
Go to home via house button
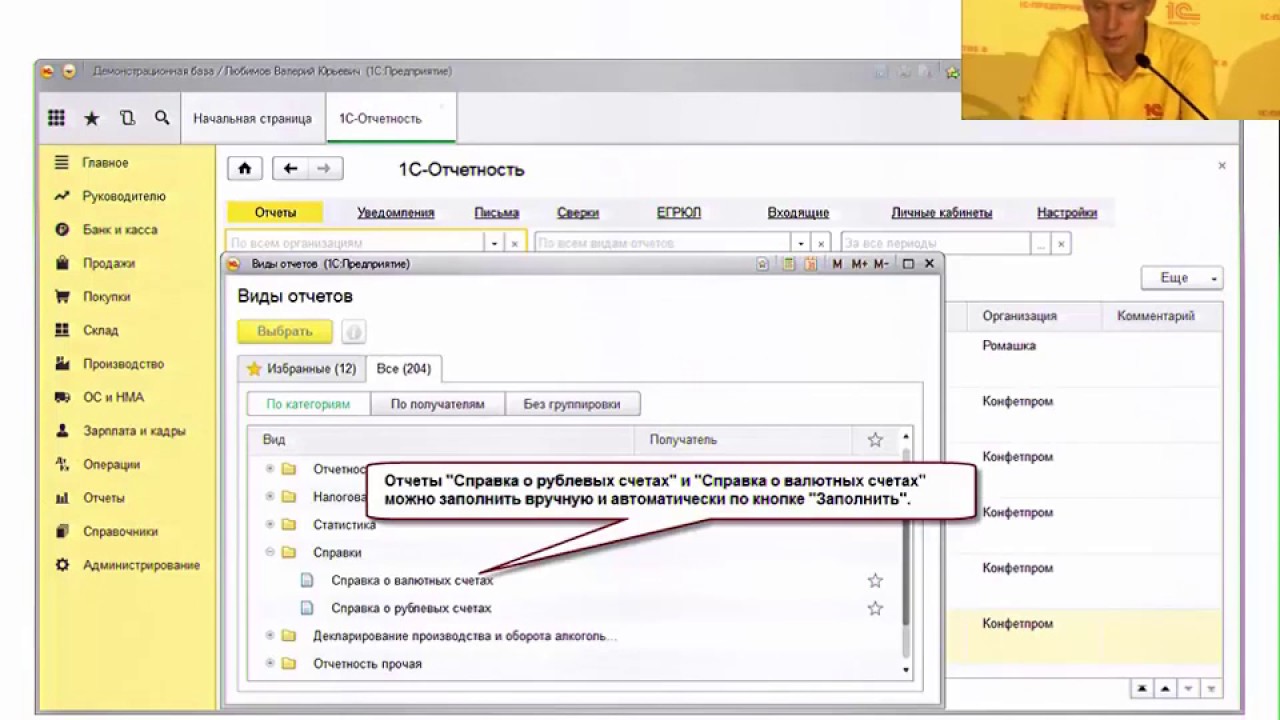coord(245,169)
